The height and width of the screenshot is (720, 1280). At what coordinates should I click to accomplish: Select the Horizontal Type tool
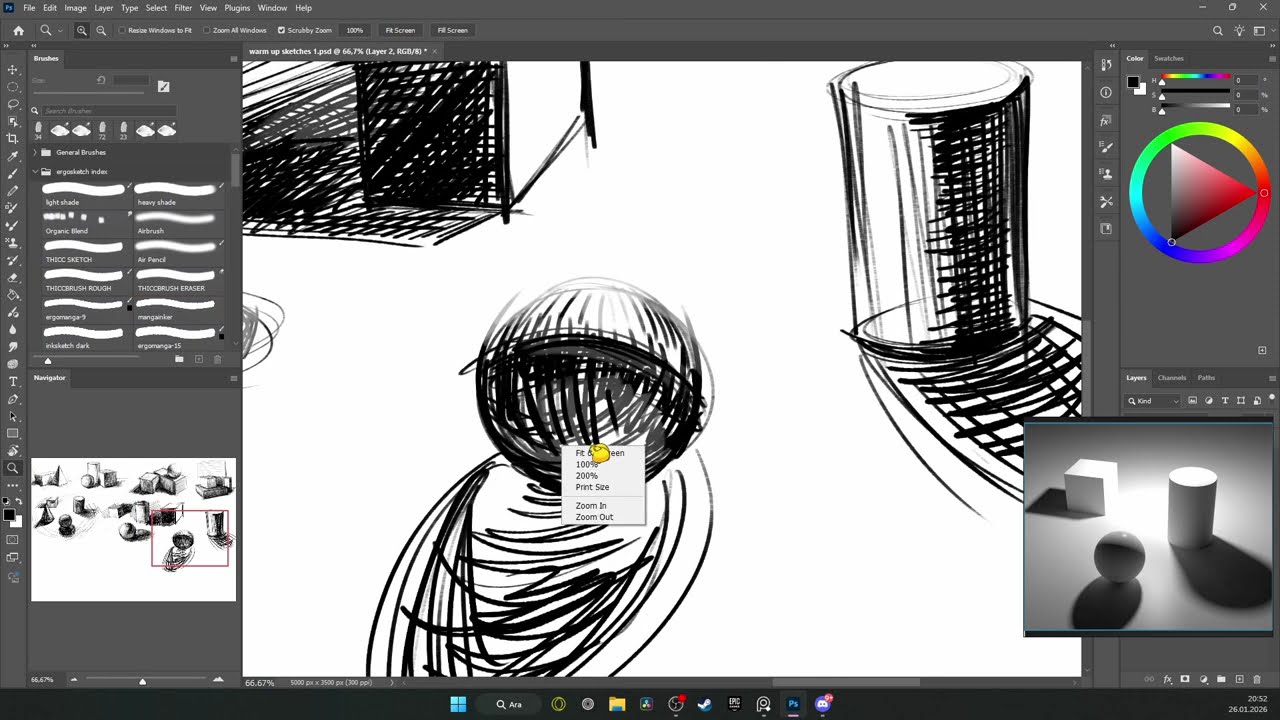point(13,382)
